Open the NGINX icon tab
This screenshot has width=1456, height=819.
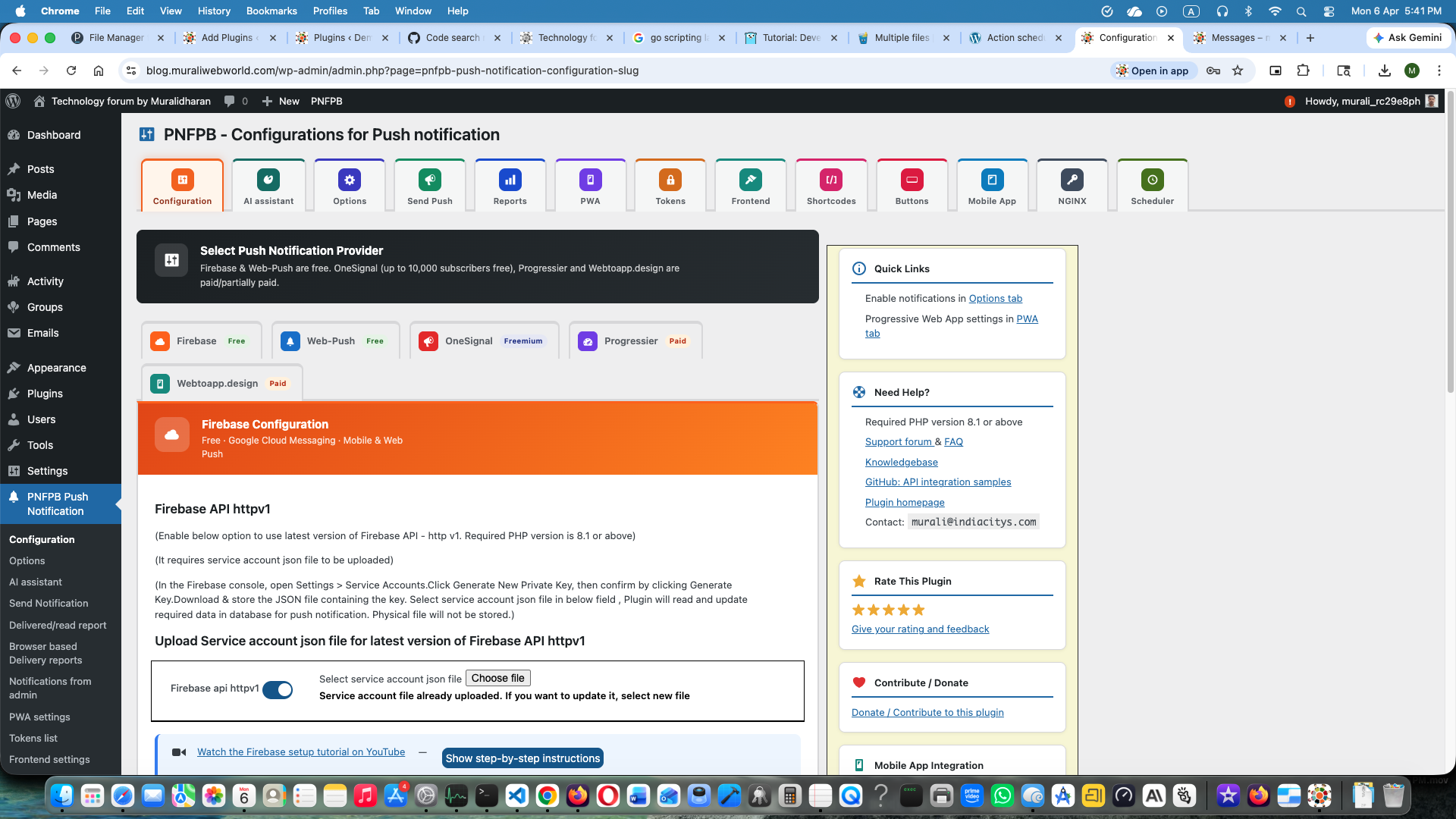[x=1072, y=186]
